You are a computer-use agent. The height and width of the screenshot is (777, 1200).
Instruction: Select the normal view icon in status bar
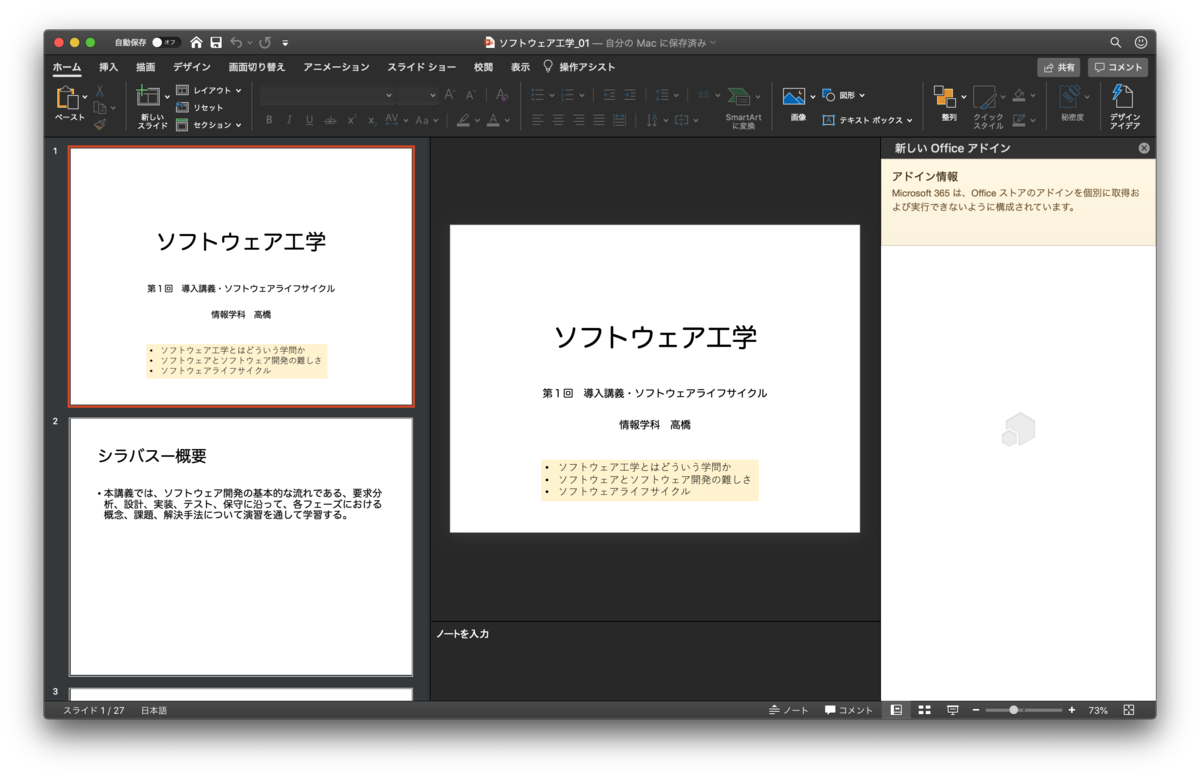point(896,710)
